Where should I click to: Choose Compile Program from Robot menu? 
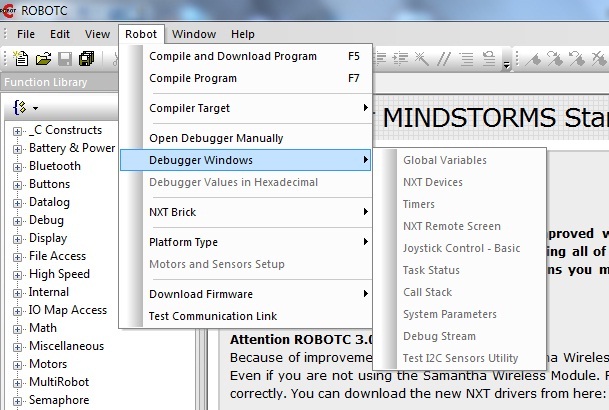pyautogui.click(x=245, y=78)
